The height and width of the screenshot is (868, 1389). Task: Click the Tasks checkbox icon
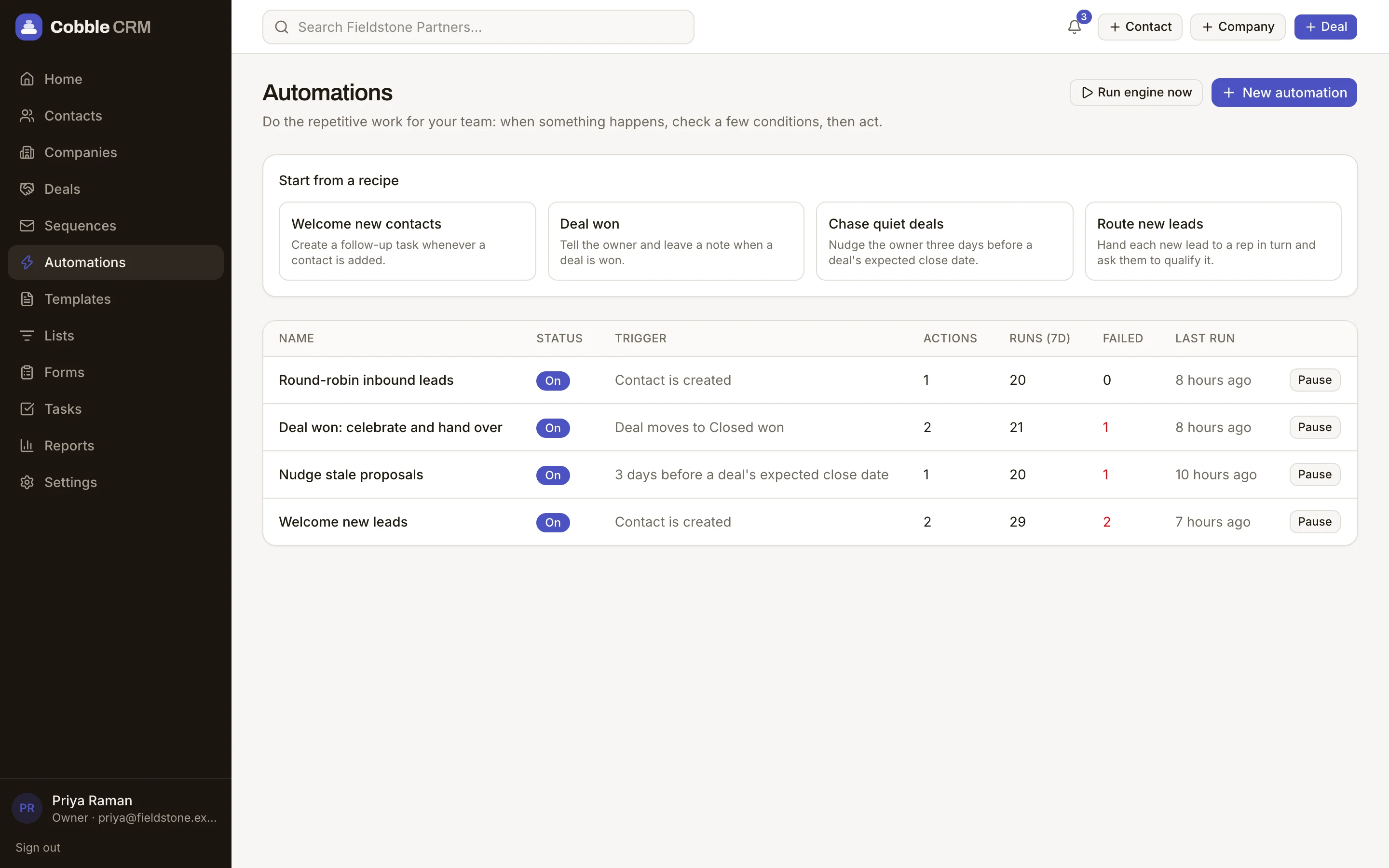pos(27,409)
